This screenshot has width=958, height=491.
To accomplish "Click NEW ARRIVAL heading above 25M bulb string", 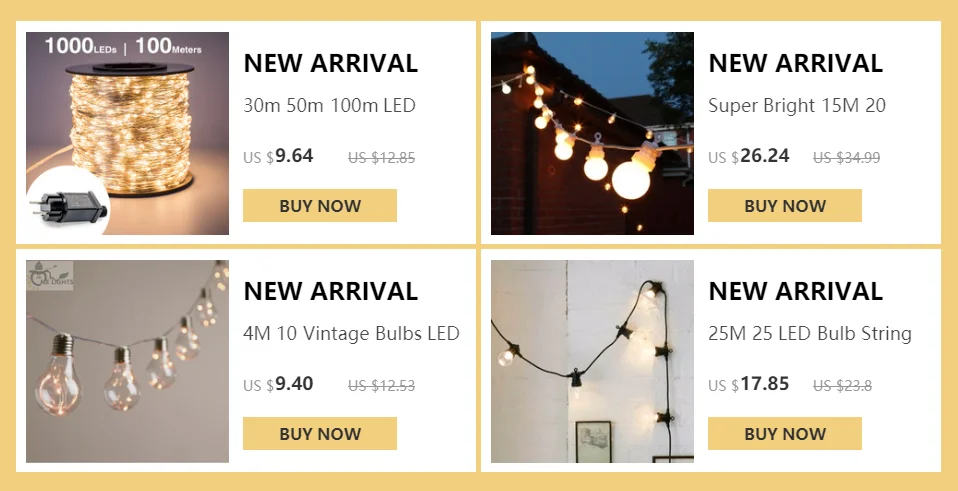I will point(795,291).
